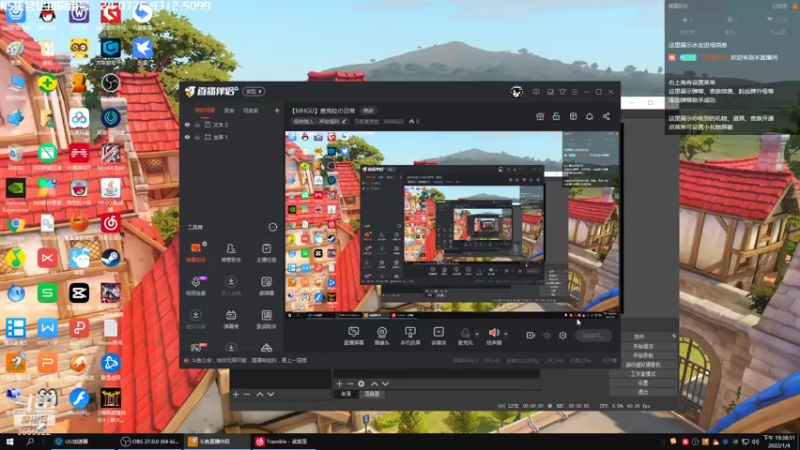Image resolution: width=800 pixels, height=450 pixels.
Task: Add 多媒体 media source
Action: click(438, 336)
